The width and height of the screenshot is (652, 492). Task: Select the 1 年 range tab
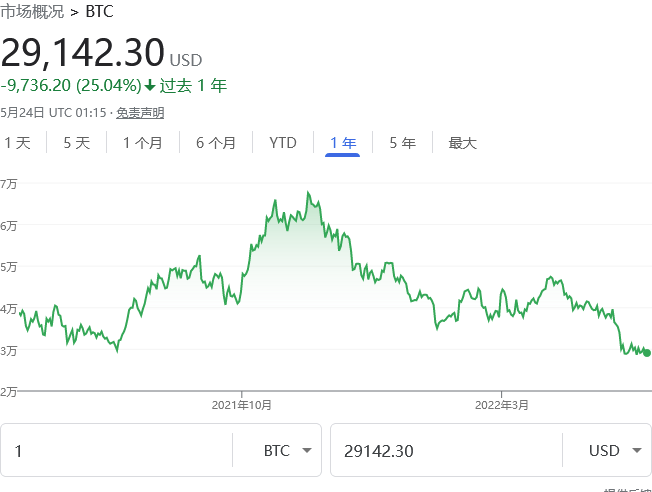tap(343, 143)
